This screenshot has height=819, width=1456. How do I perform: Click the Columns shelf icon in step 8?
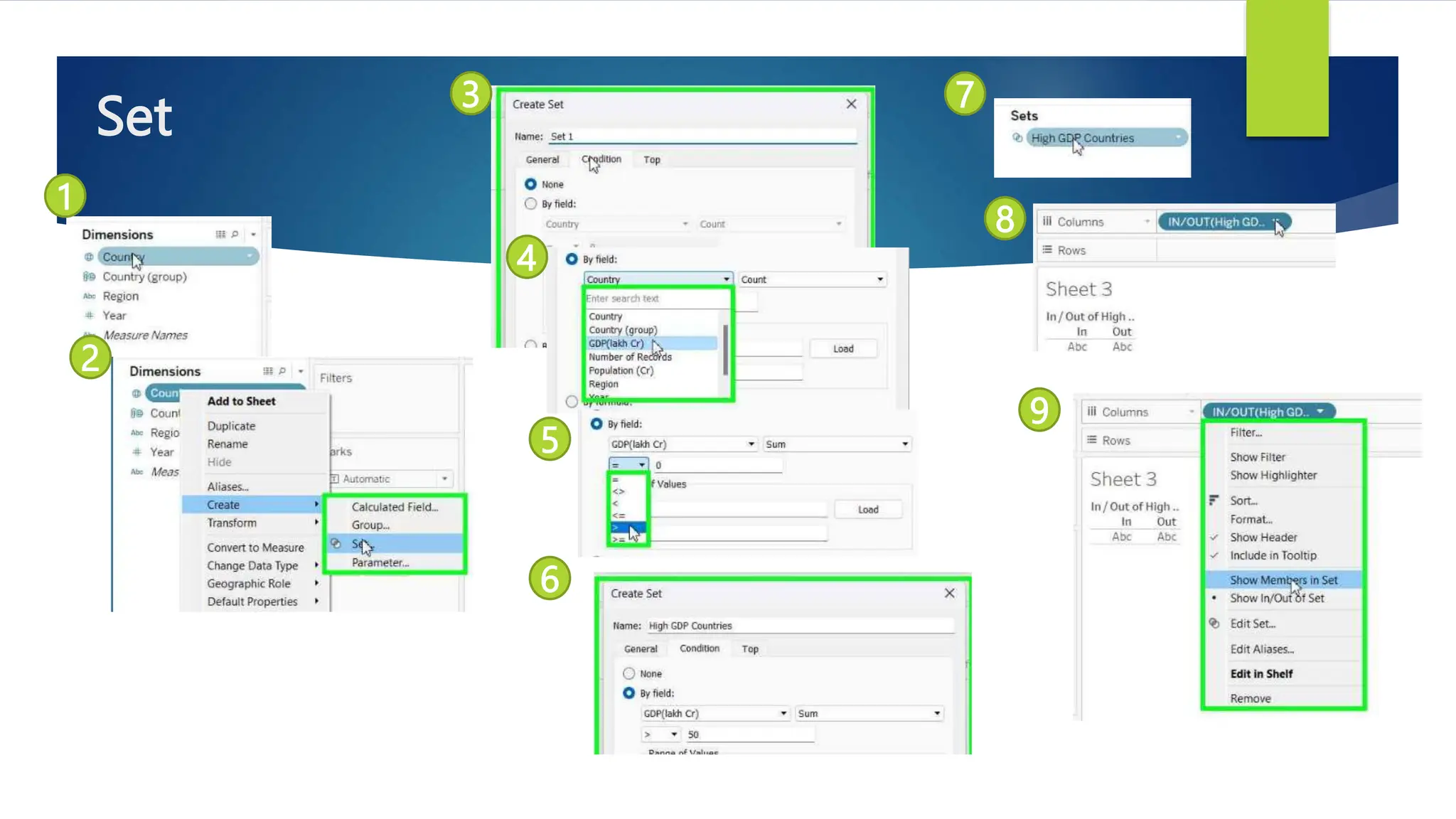[x=1047, y=221]
